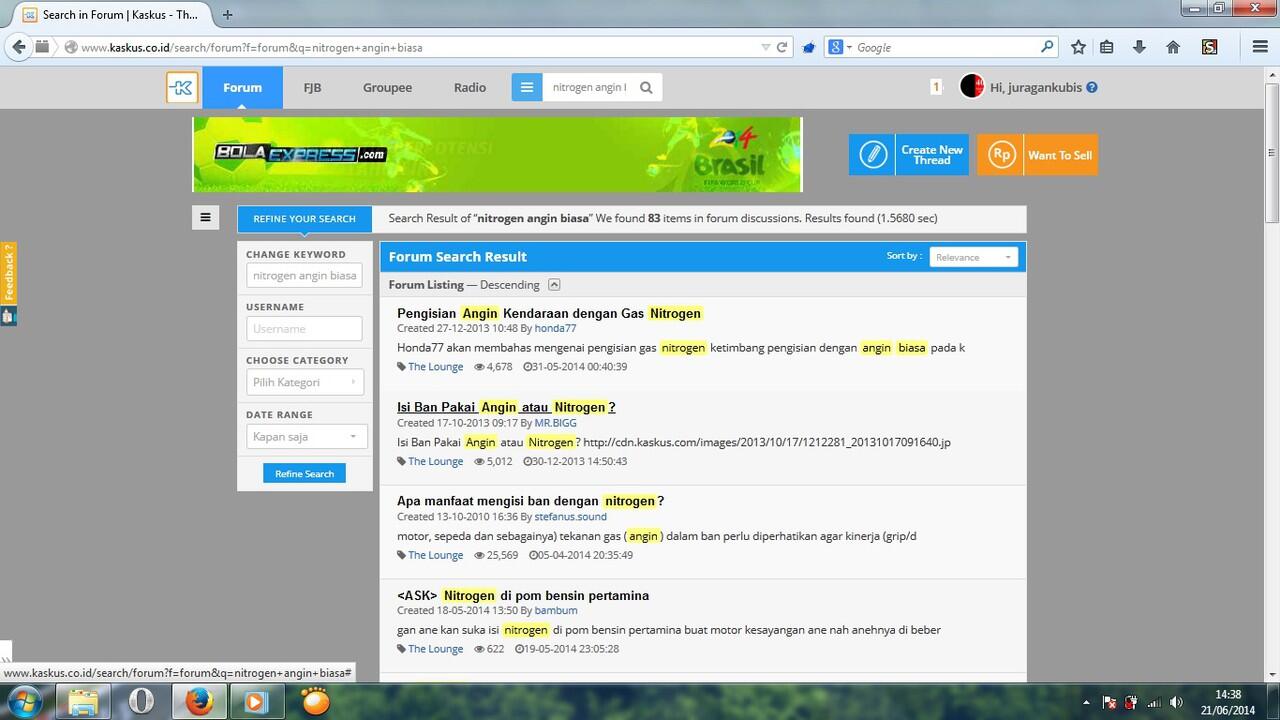Open the Radio tab
Screen dimensions: 1280x720
(470, 87)
